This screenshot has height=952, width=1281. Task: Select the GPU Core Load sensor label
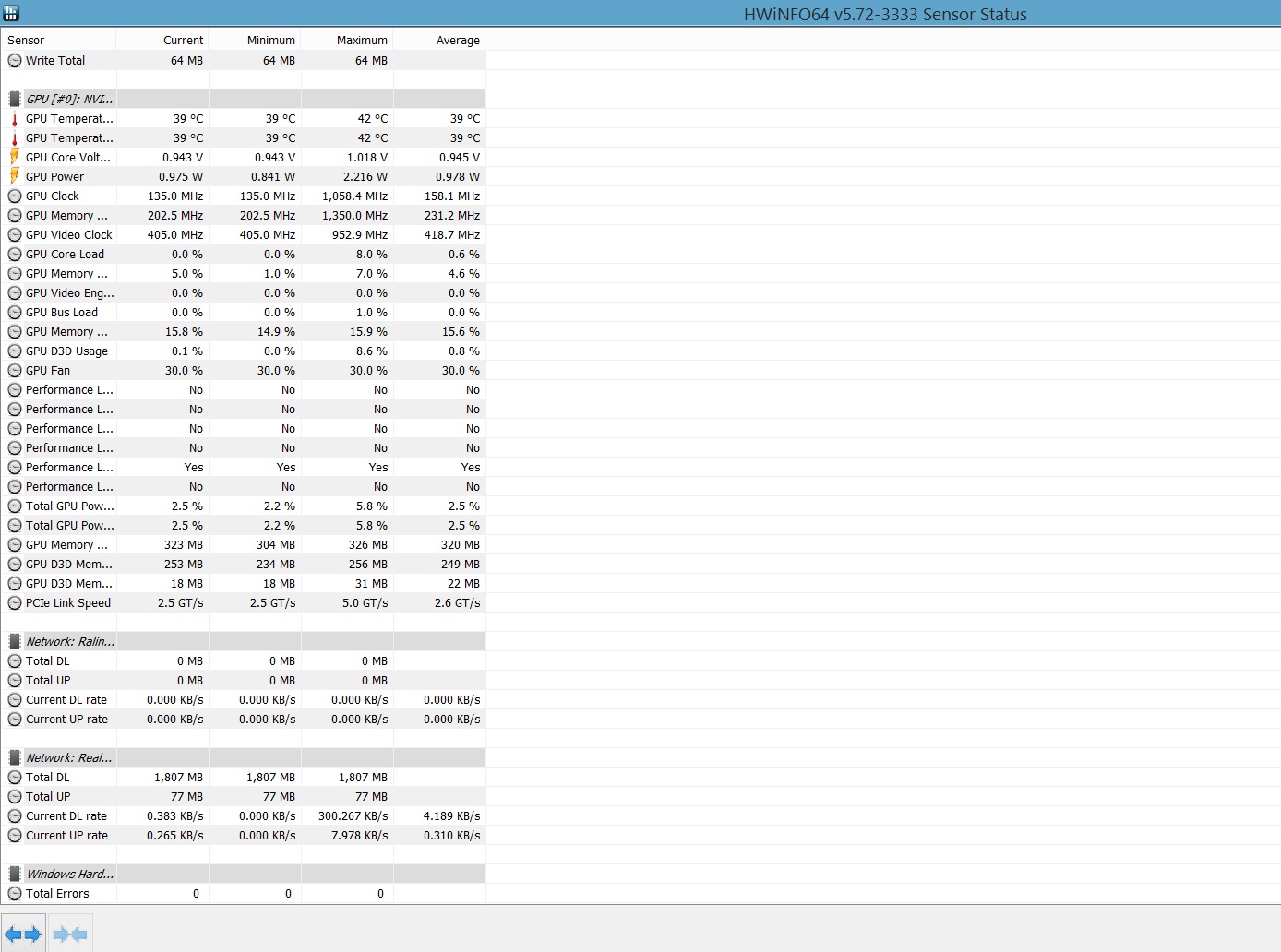[65, 255]
